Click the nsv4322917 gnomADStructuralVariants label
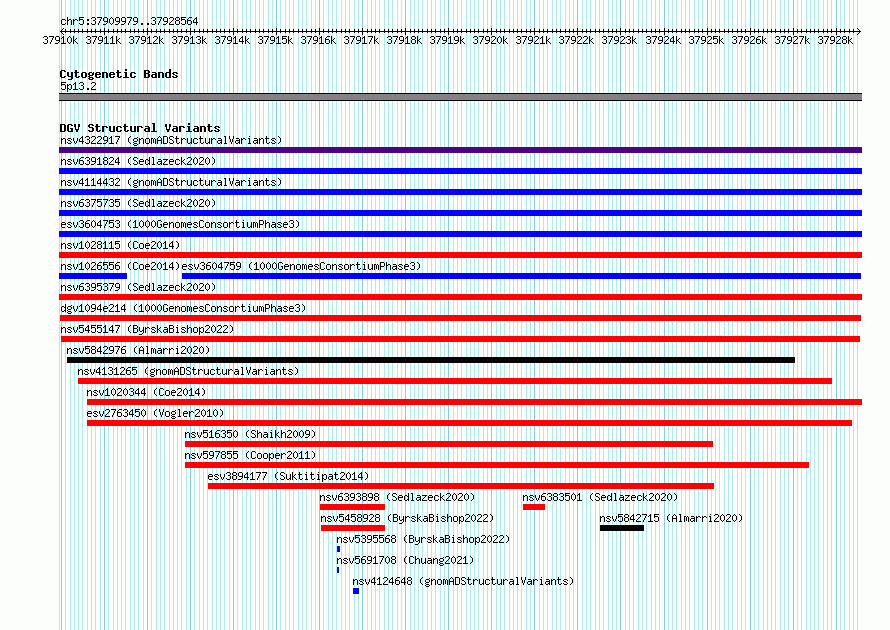Image resolution: width=890 pixels, height=630 pixels. [171, 140]
